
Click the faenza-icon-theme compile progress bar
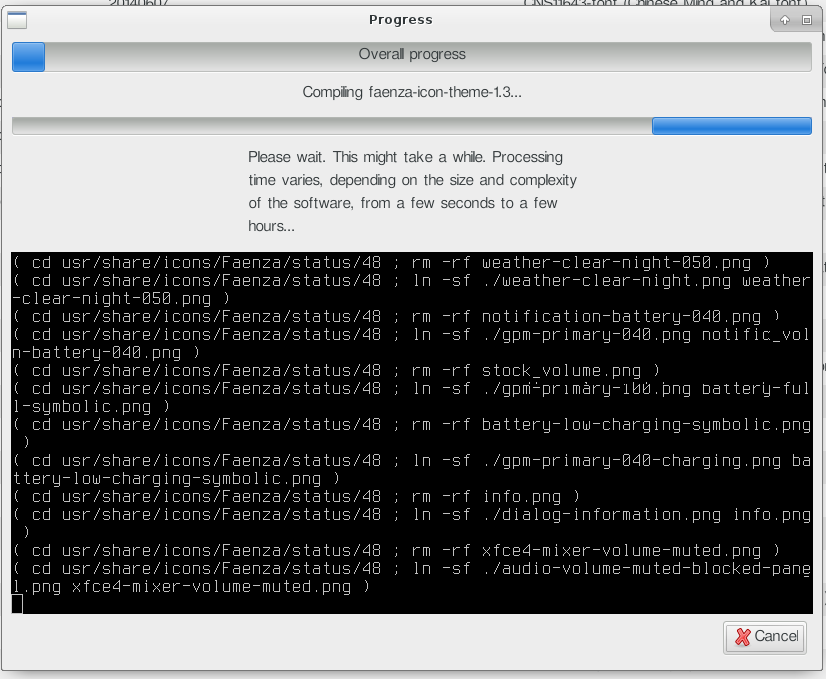pos(411,126)
